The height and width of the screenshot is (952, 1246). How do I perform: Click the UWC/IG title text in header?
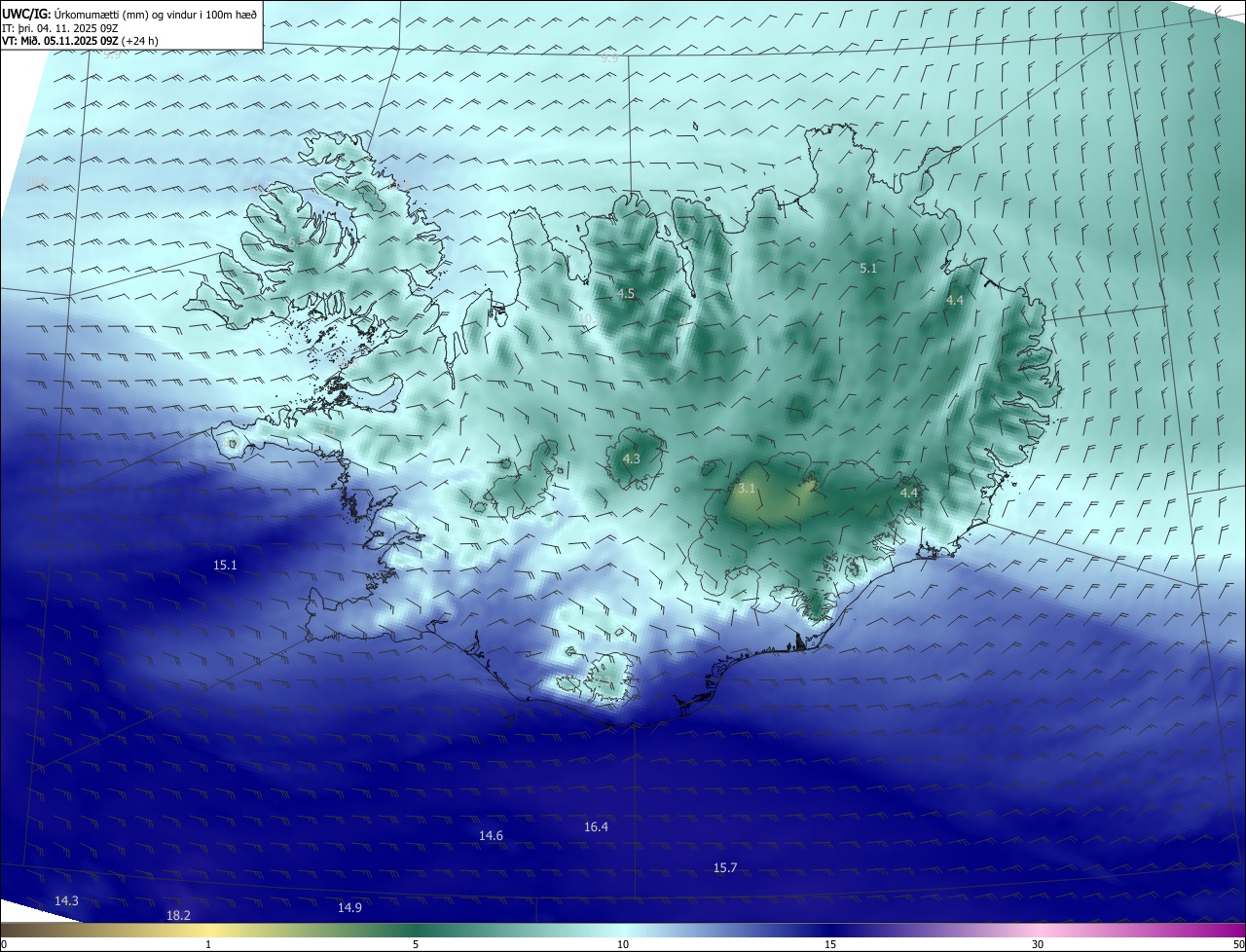(26, 13)
